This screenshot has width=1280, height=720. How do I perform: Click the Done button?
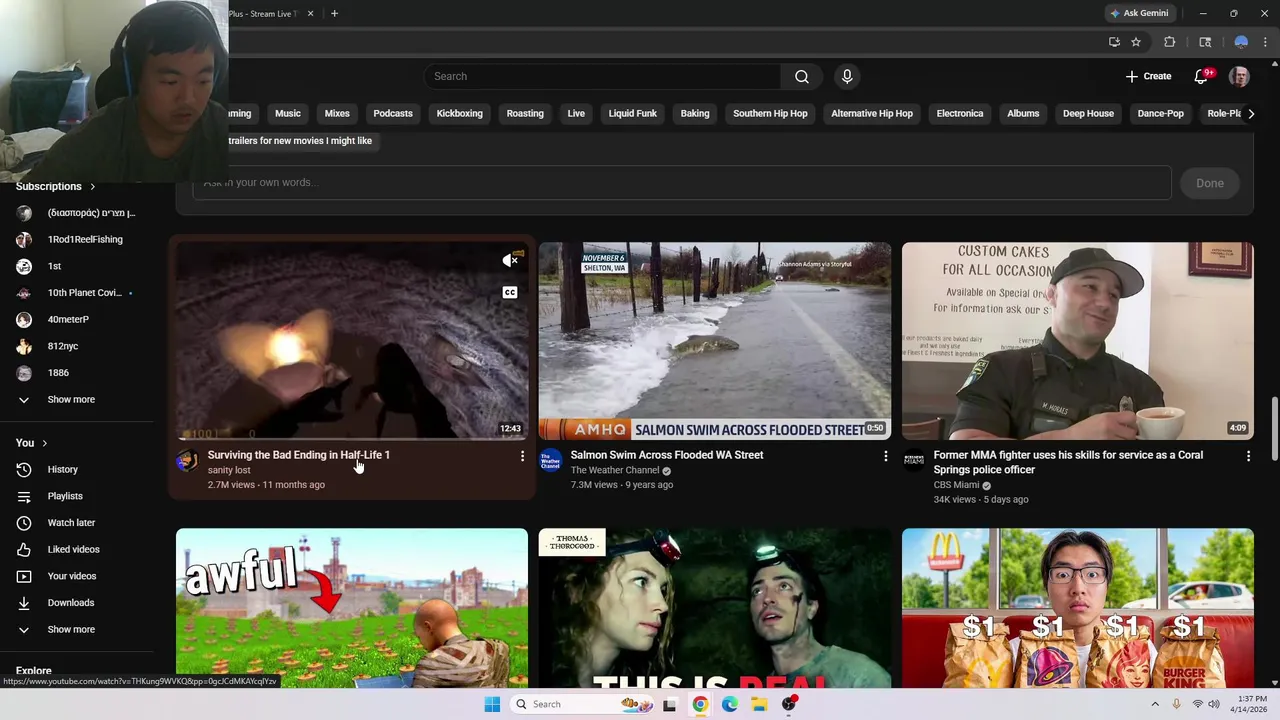point(1210,183)
